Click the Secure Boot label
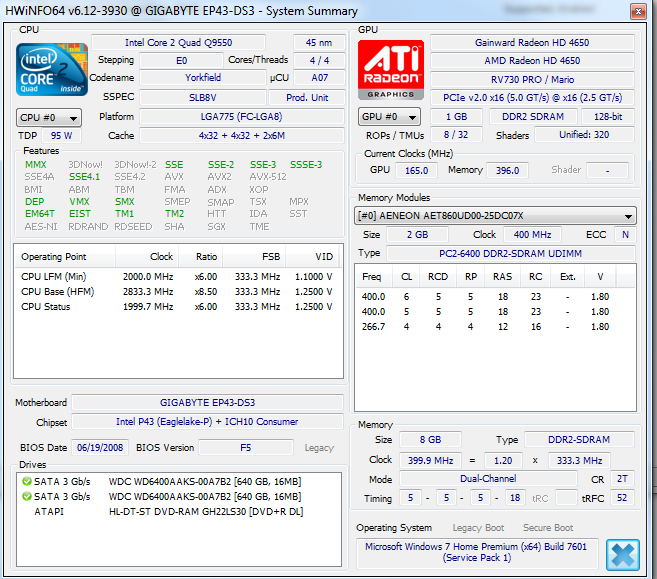The image size is (657, 579). tap(548, 528)
